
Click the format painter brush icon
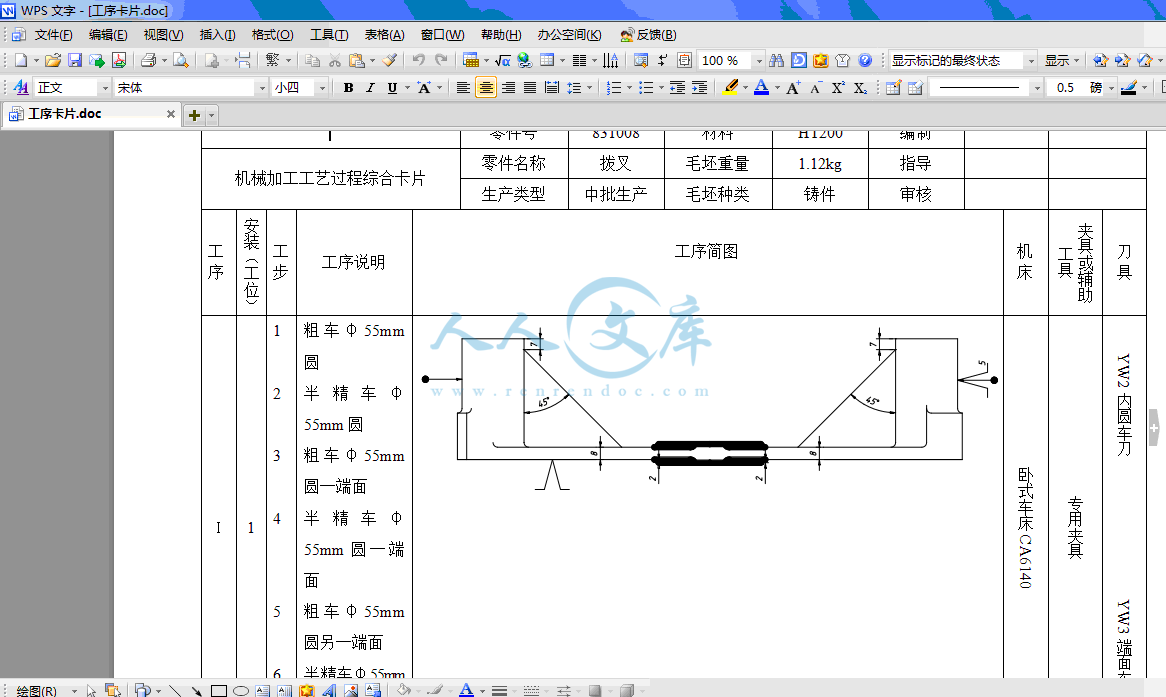coord(389,60)
